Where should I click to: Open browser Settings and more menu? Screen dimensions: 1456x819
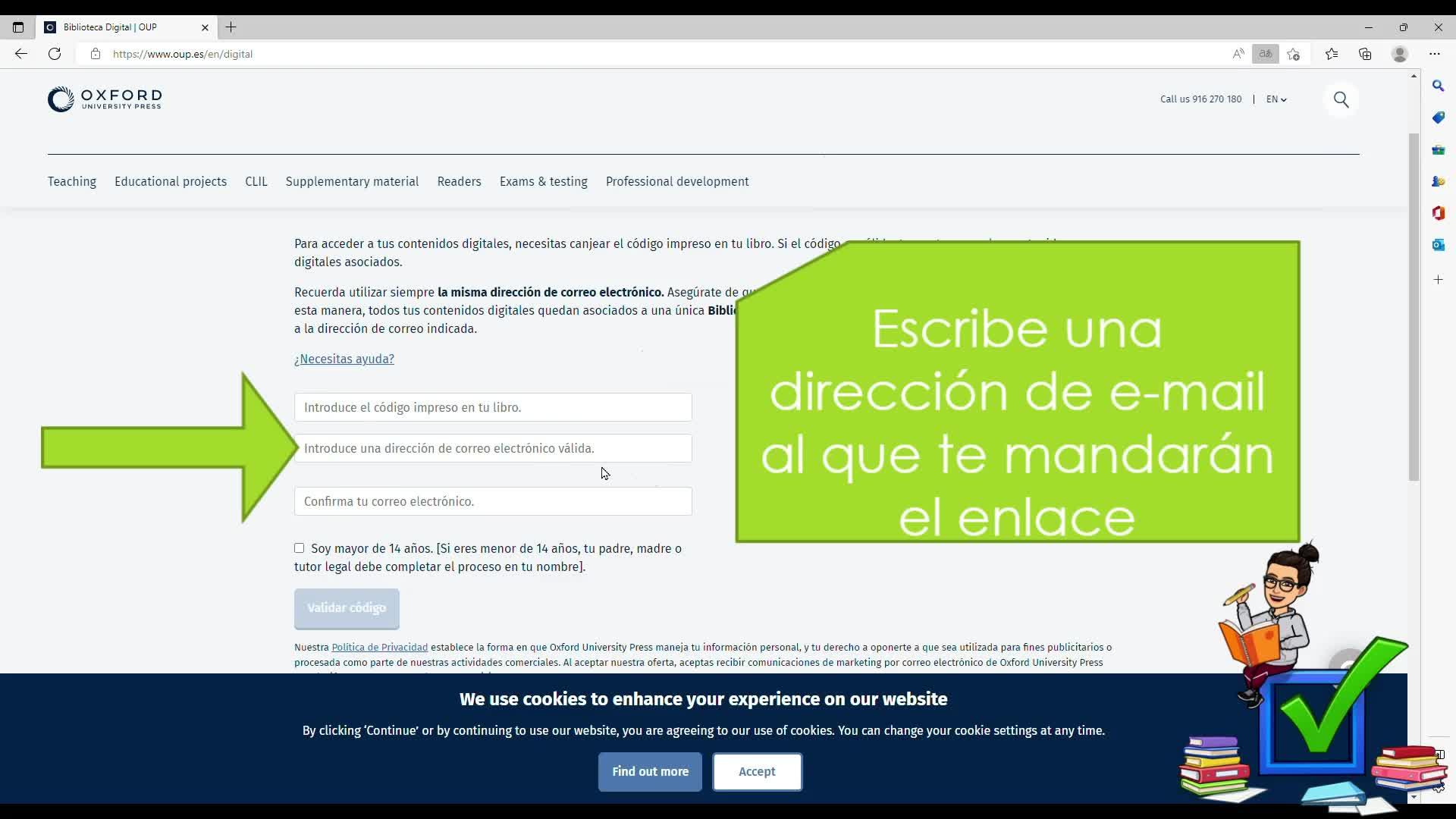[1434, 54]
